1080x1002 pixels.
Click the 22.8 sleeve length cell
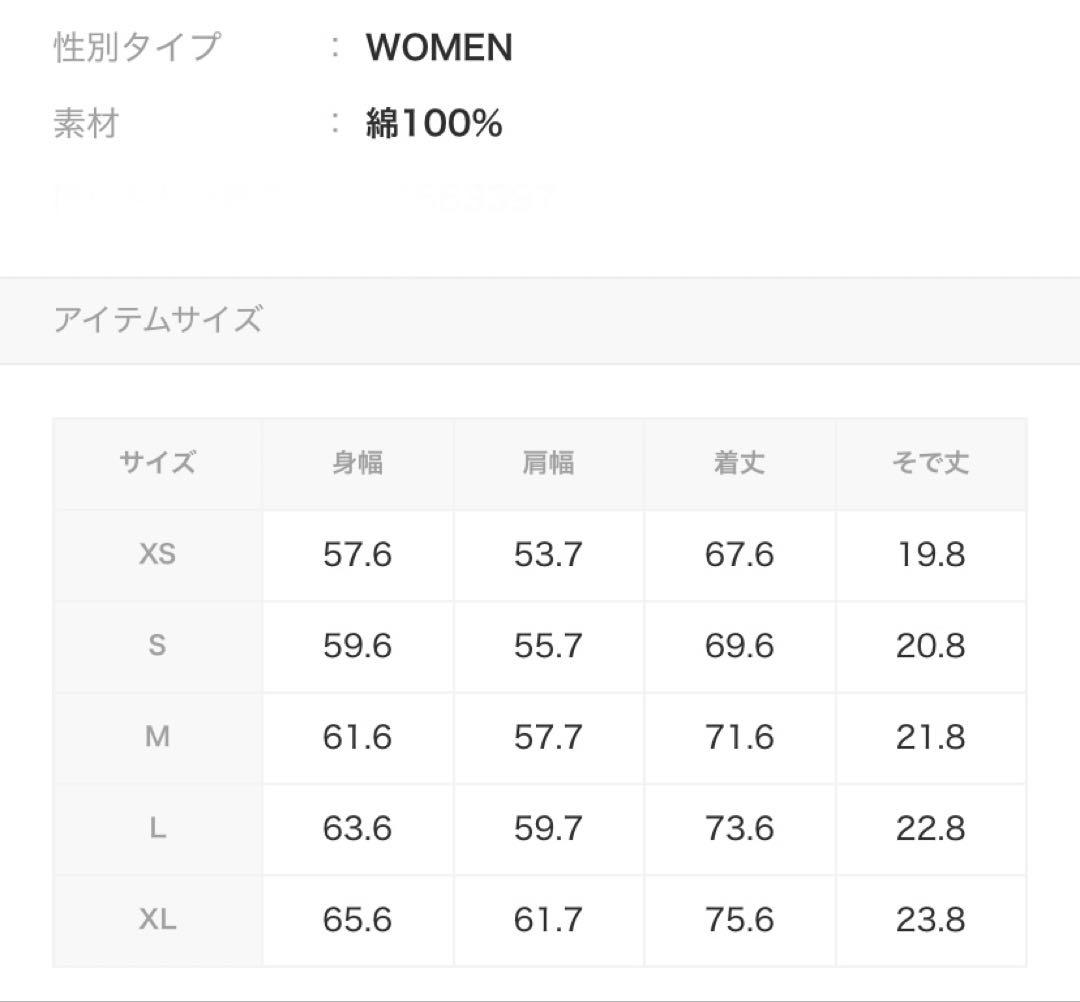930,829
